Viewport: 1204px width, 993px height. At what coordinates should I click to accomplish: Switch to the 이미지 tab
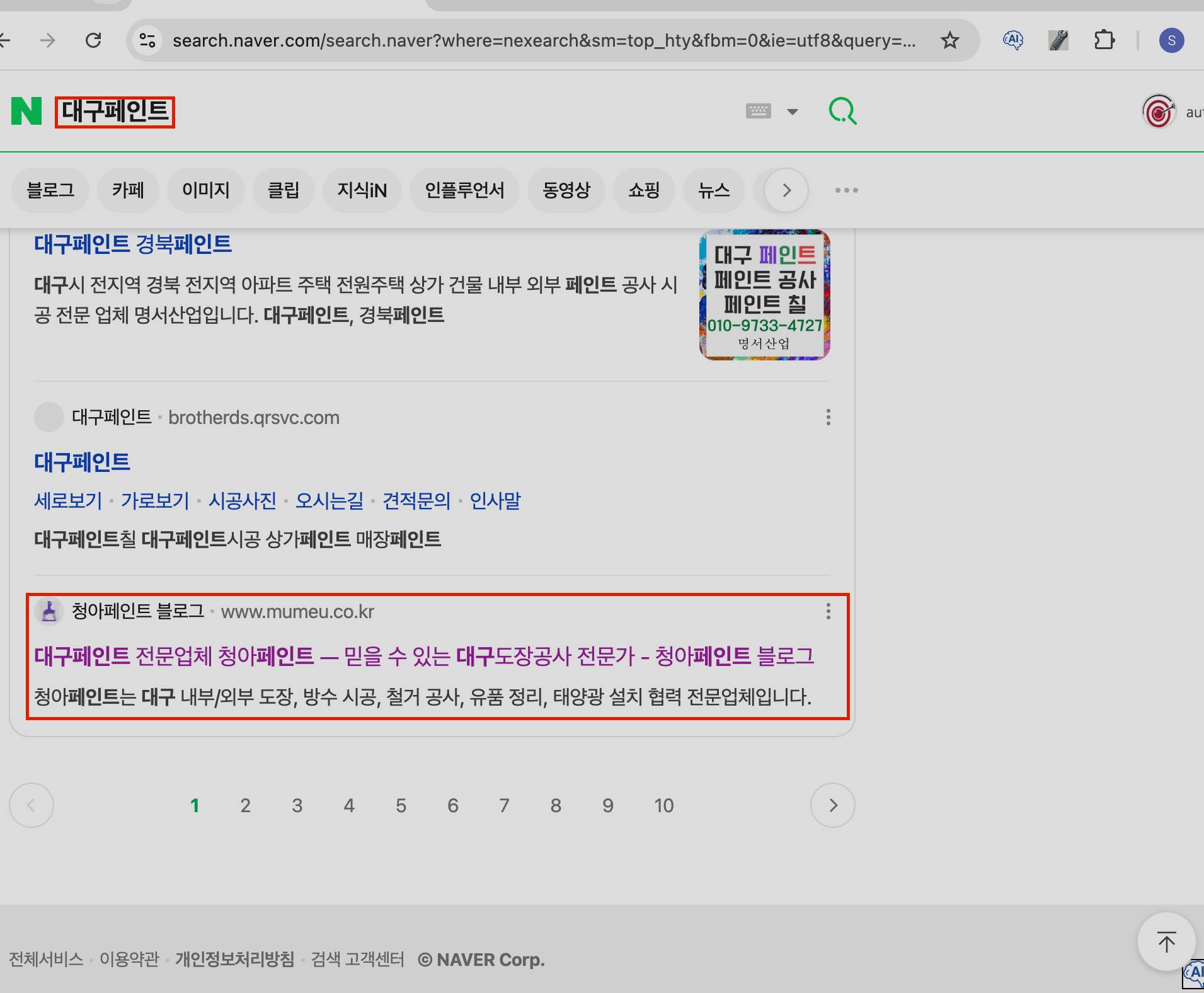coord(205,190)
